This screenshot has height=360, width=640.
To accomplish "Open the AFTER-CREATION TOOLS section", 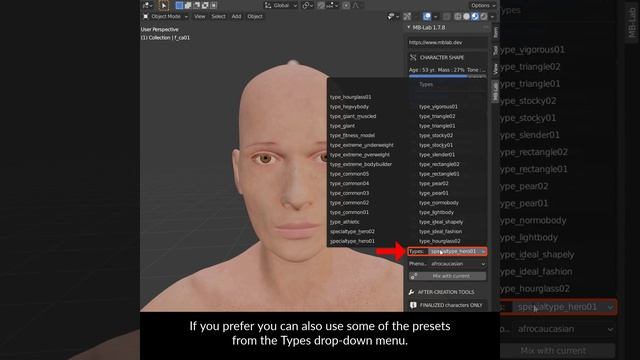I will click(x=447, y=292).
